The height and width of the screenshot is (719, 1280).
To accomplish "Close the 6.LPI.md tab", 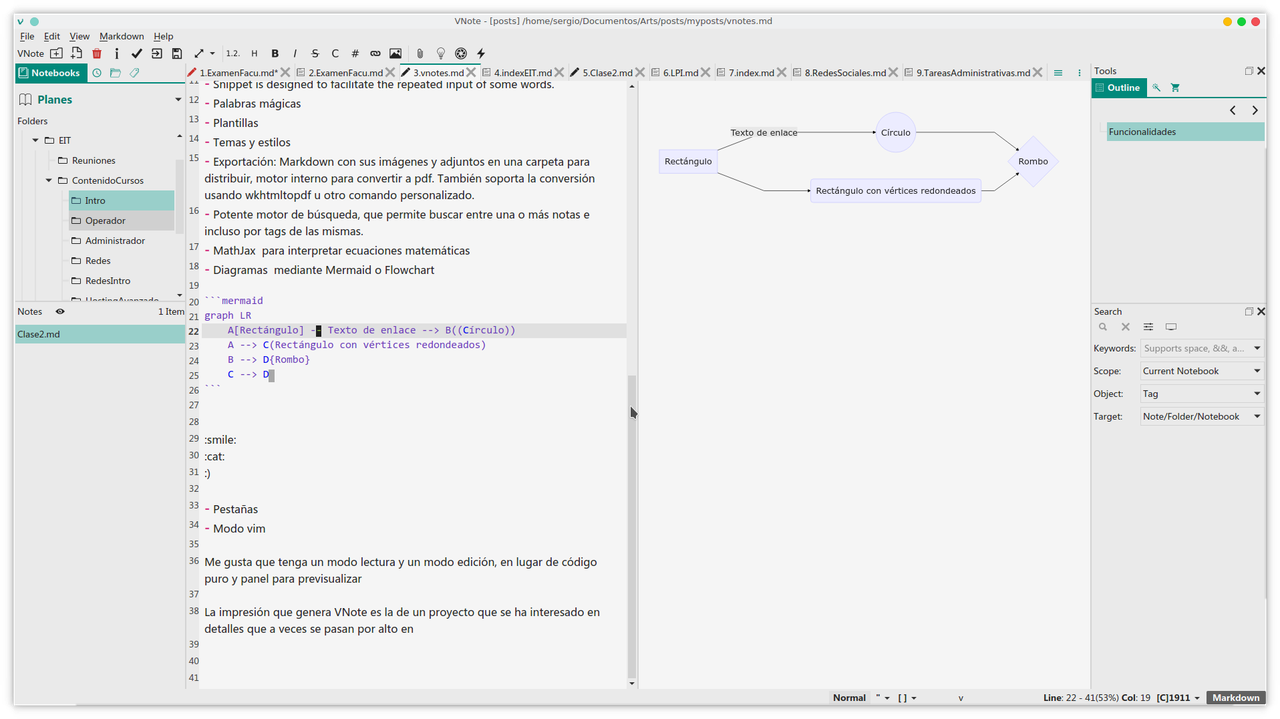I will pos(706,72).
